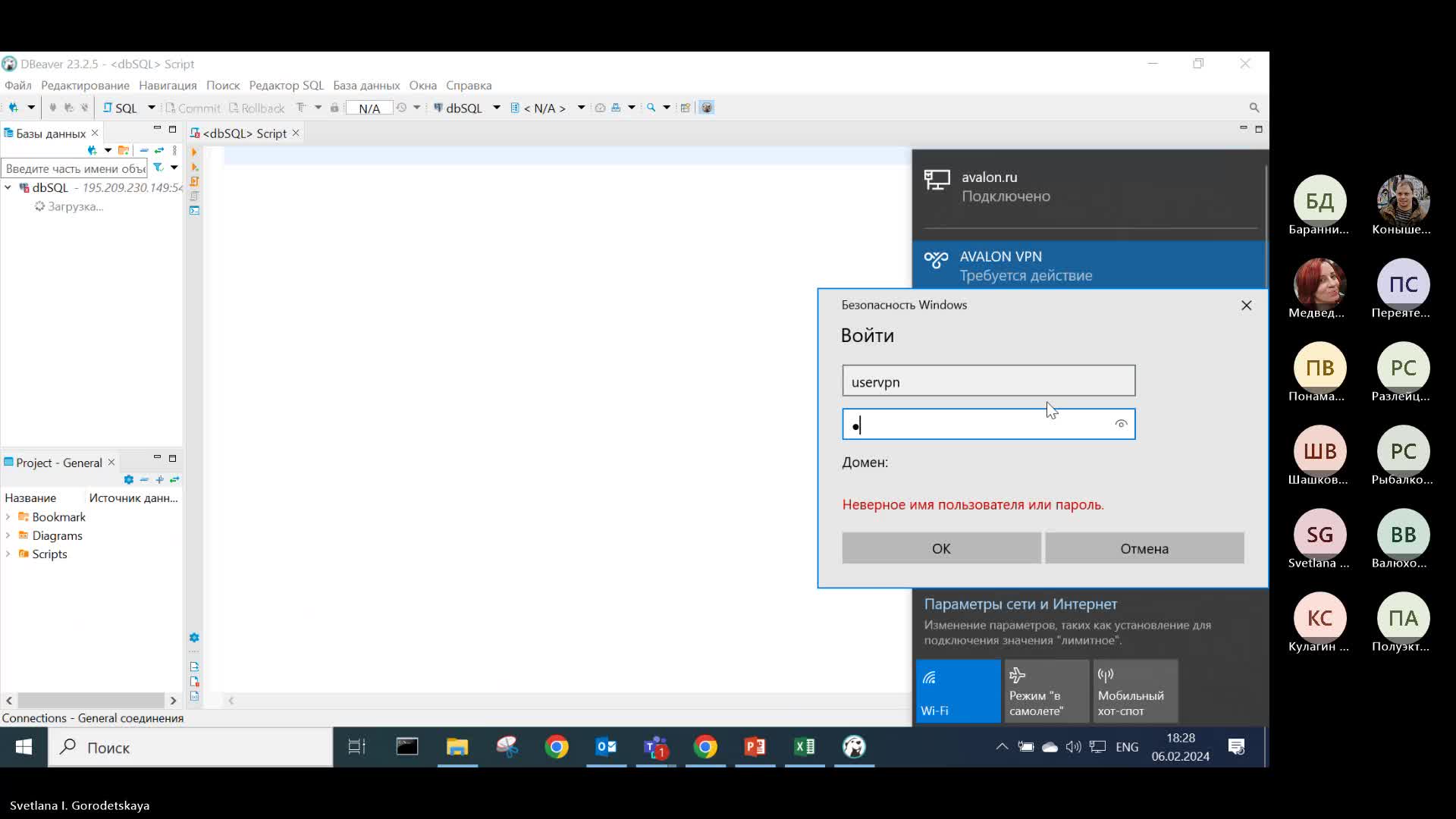Open the dbSQL active connection selector
1456x819 pixels.
point(465,108)
